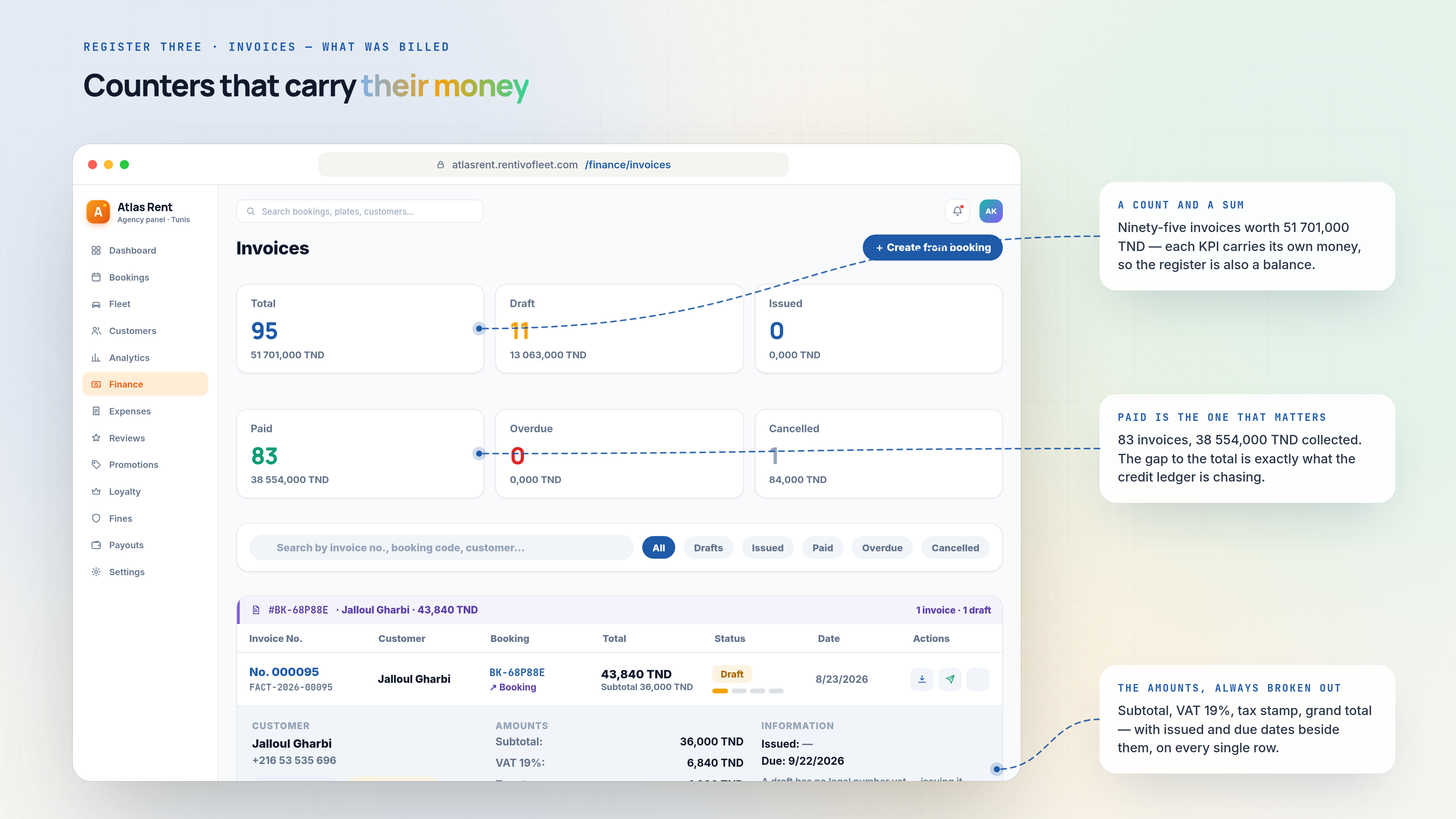
Task: Select the Finance banknote icon
Action: [x=96, y=384]
